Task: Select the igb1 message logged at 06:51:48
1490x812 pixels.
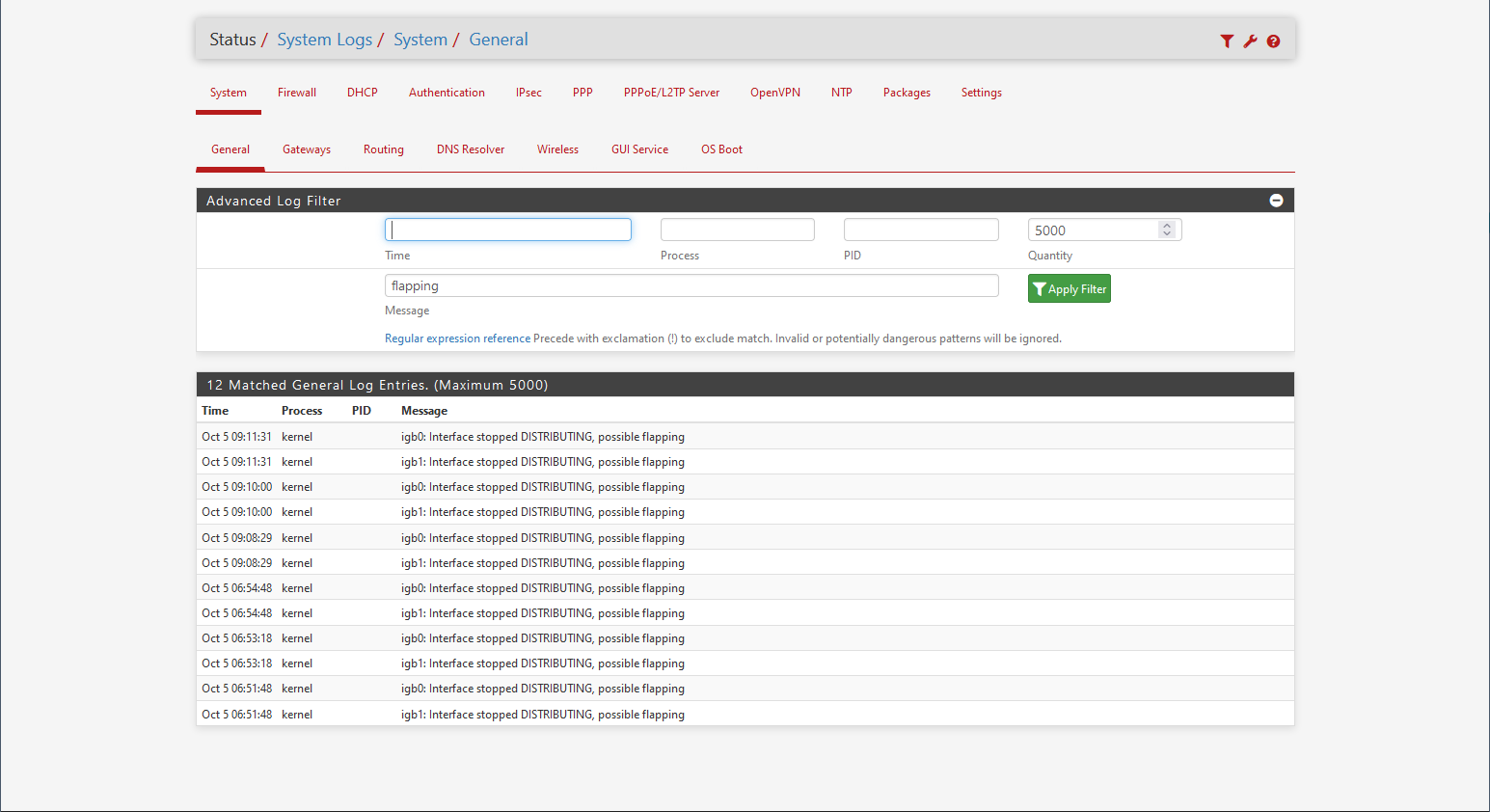Action: tap(543, 715)
